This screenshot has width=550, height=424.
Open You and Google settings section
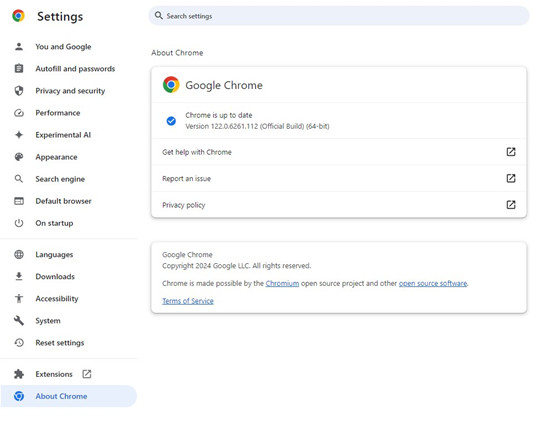click(x=63, y=47)
